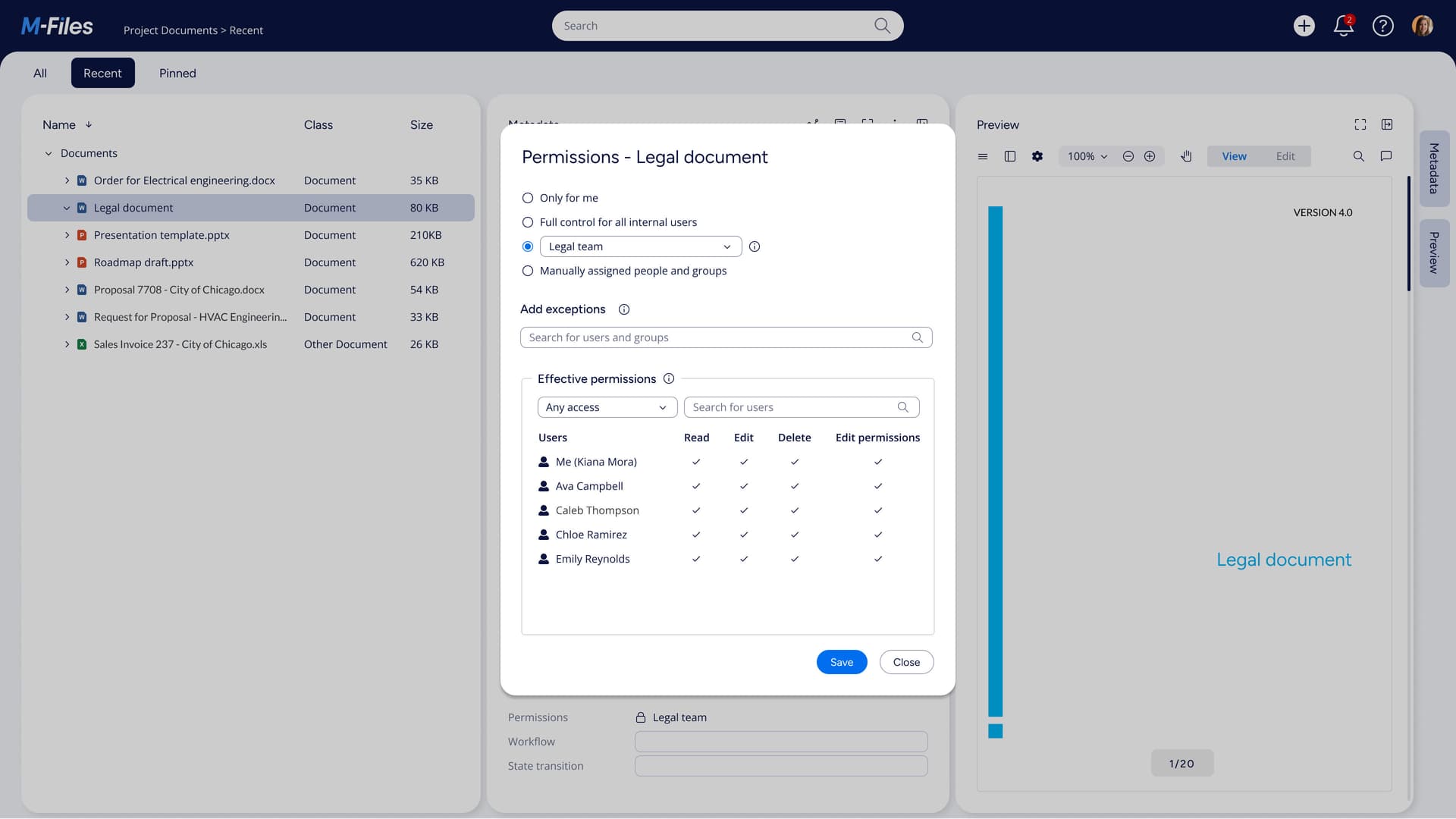Expand Order for Electrical engineering.docx row

pos(67,180)
